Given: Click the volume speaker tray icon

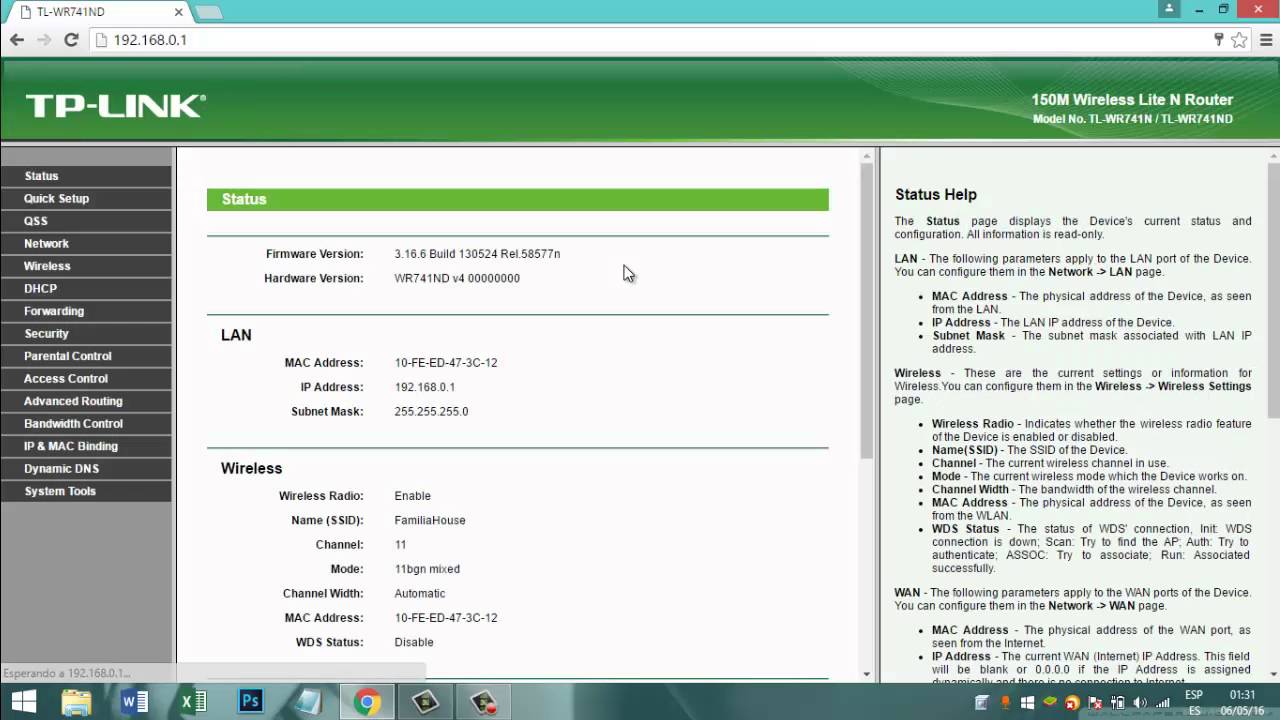Looking at the screenshot, I should click(x=1140, y=703).
